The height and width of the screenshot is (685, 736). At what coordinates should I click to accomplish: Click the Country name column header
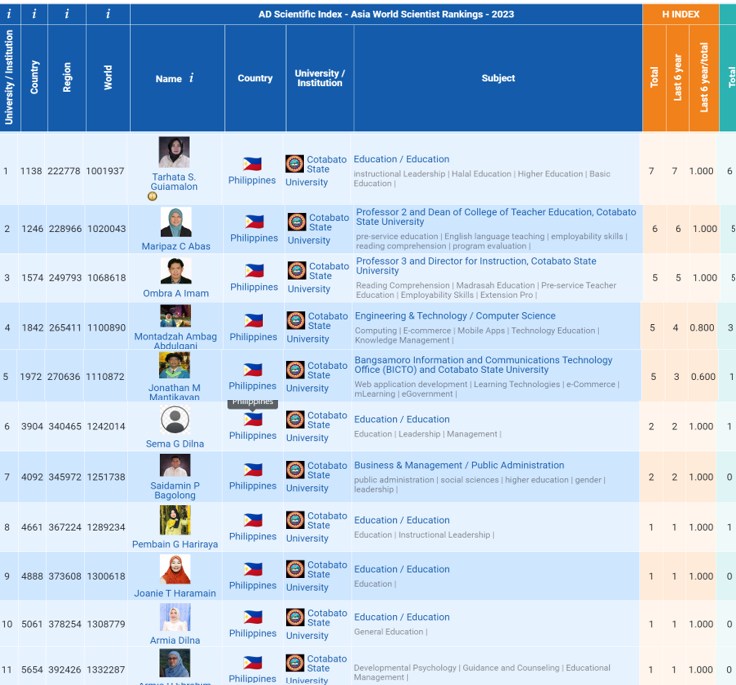255,78
